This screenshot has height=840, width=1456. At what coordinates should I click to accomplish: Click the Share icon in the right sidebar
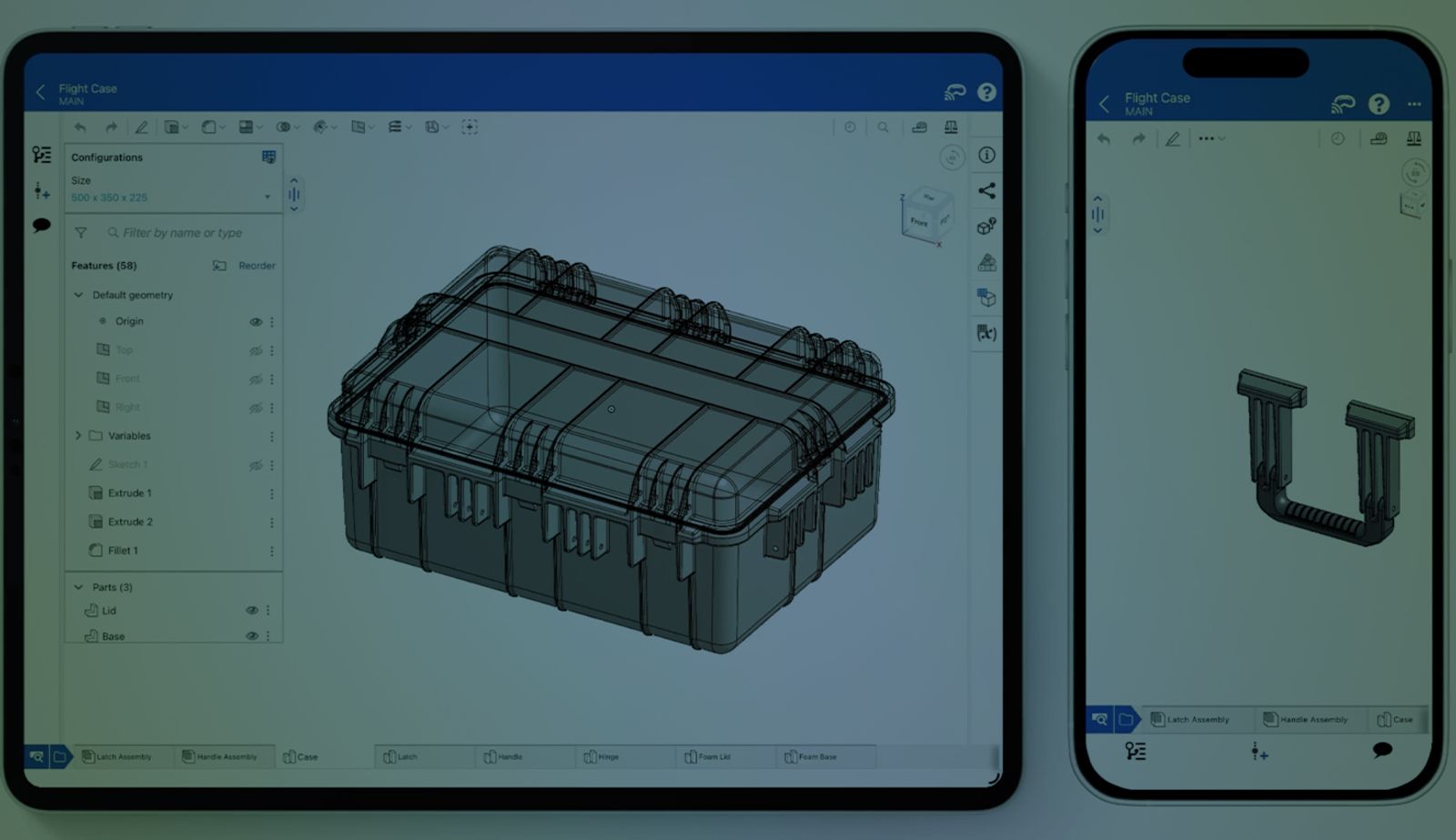[x=986, y=192]
